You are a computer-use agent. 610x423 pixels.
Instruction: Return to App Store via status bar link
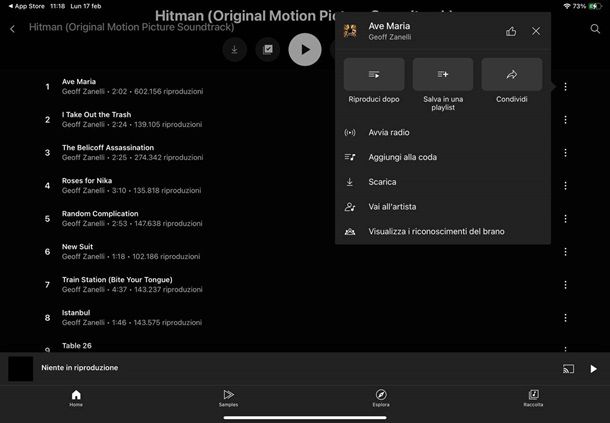[x=26, y=6]
